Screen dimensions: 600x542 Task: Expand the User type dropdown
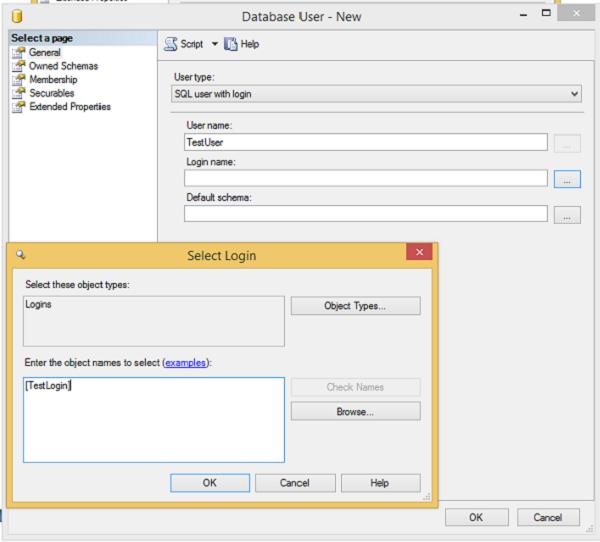377,94
